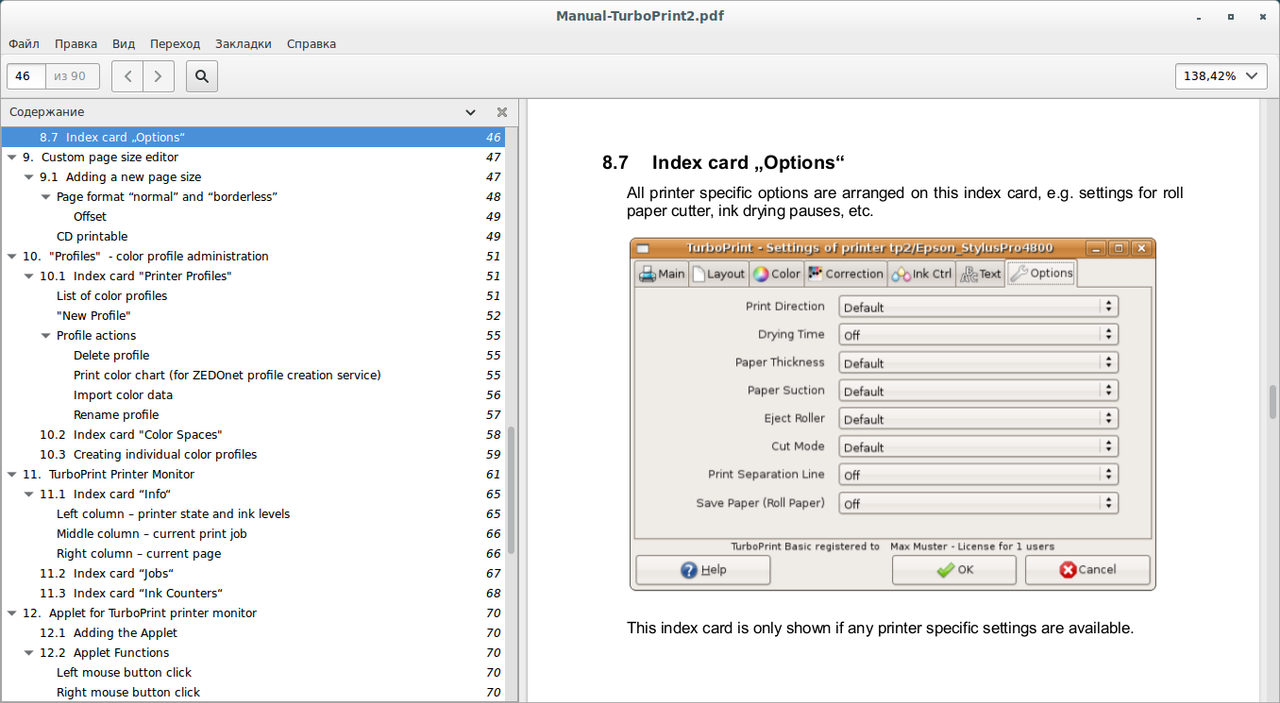The width and height of the screenshot is (1280, 703).
Task: Maximize the document viewer window
Action: [1231, 16]
